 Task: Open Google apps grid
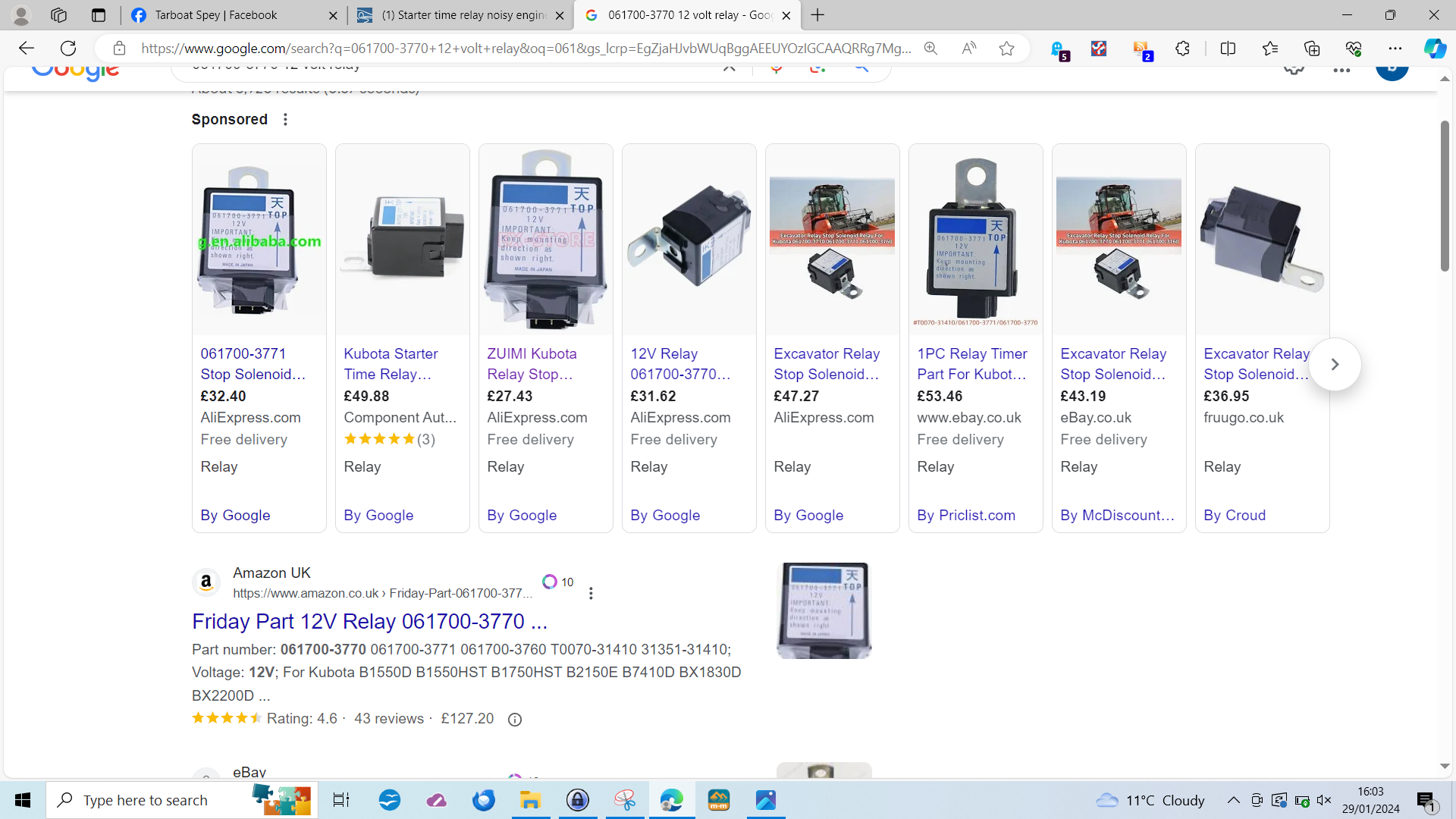(1341, 70)
